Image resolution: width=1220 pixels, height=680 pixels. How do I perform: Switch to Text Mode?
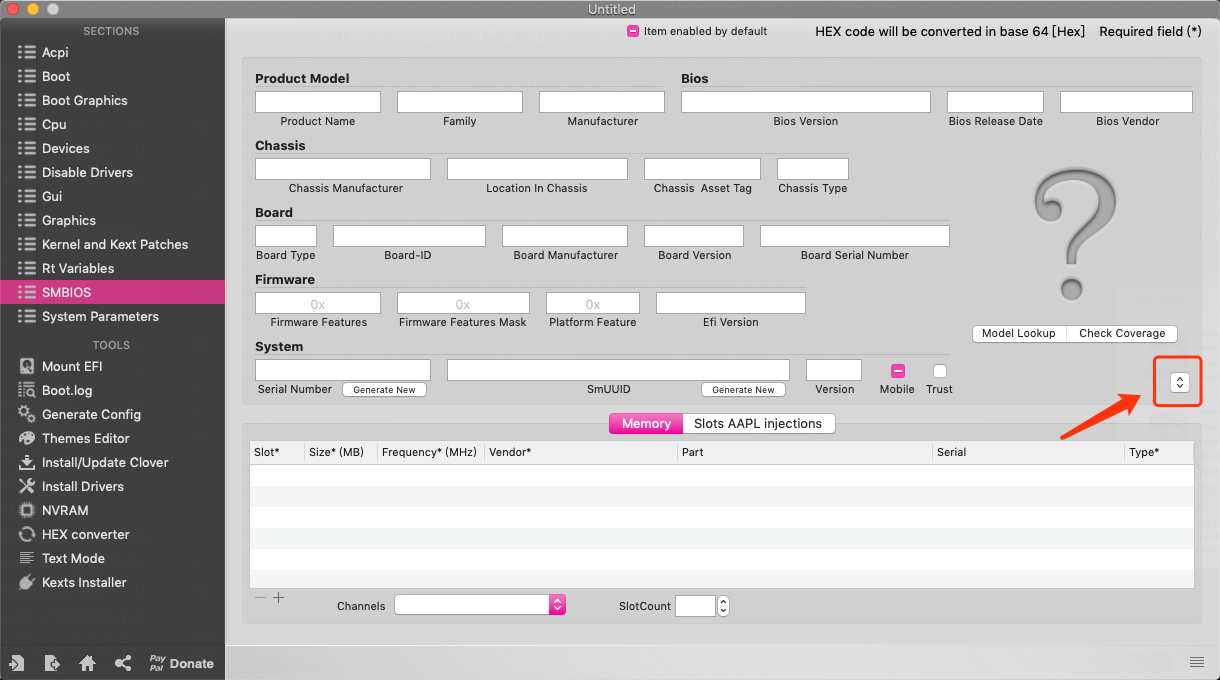(73, 558)
